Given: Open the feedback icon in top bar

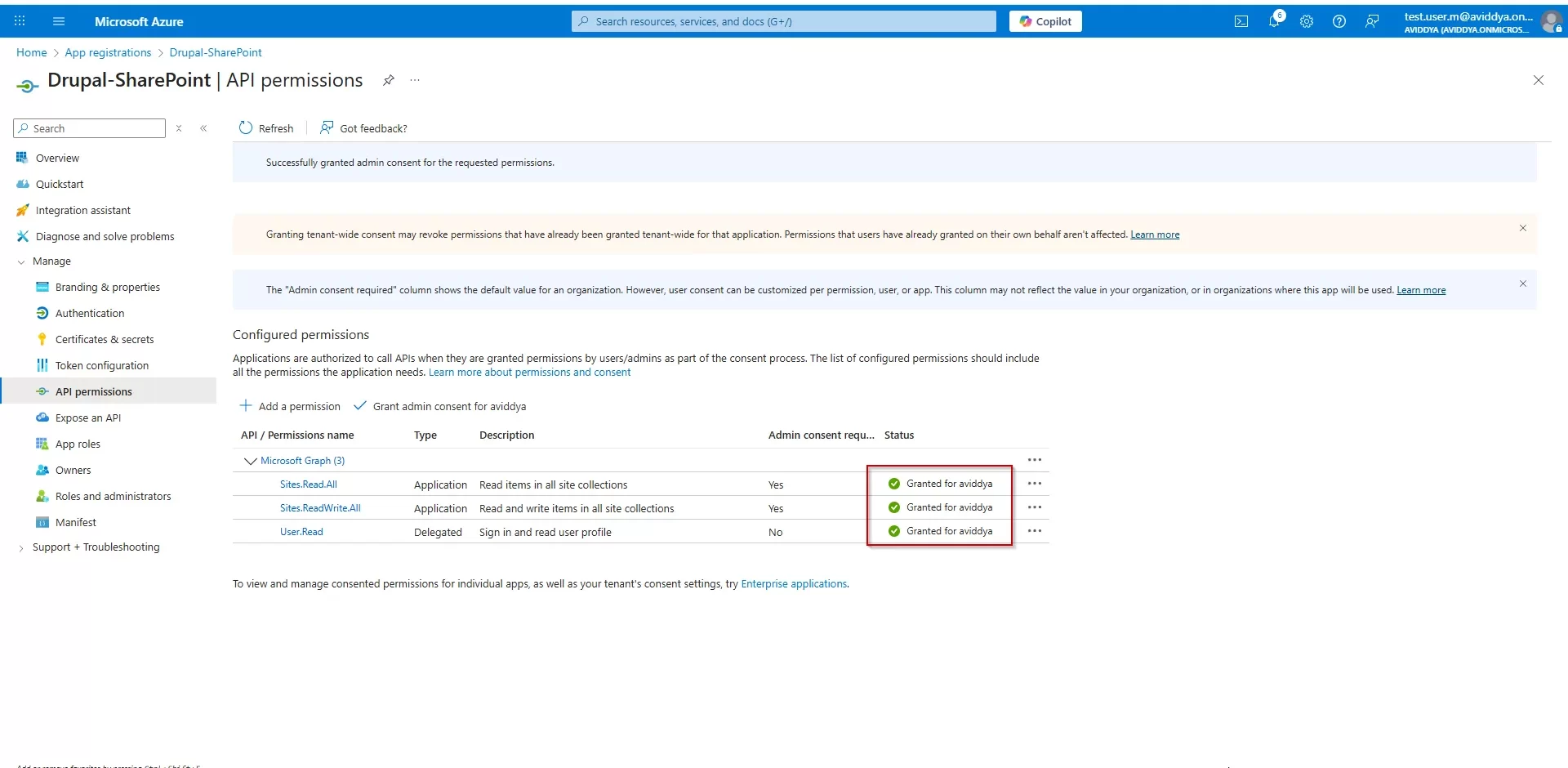Looking at the screenshot, I should (x=1372, y=21).
